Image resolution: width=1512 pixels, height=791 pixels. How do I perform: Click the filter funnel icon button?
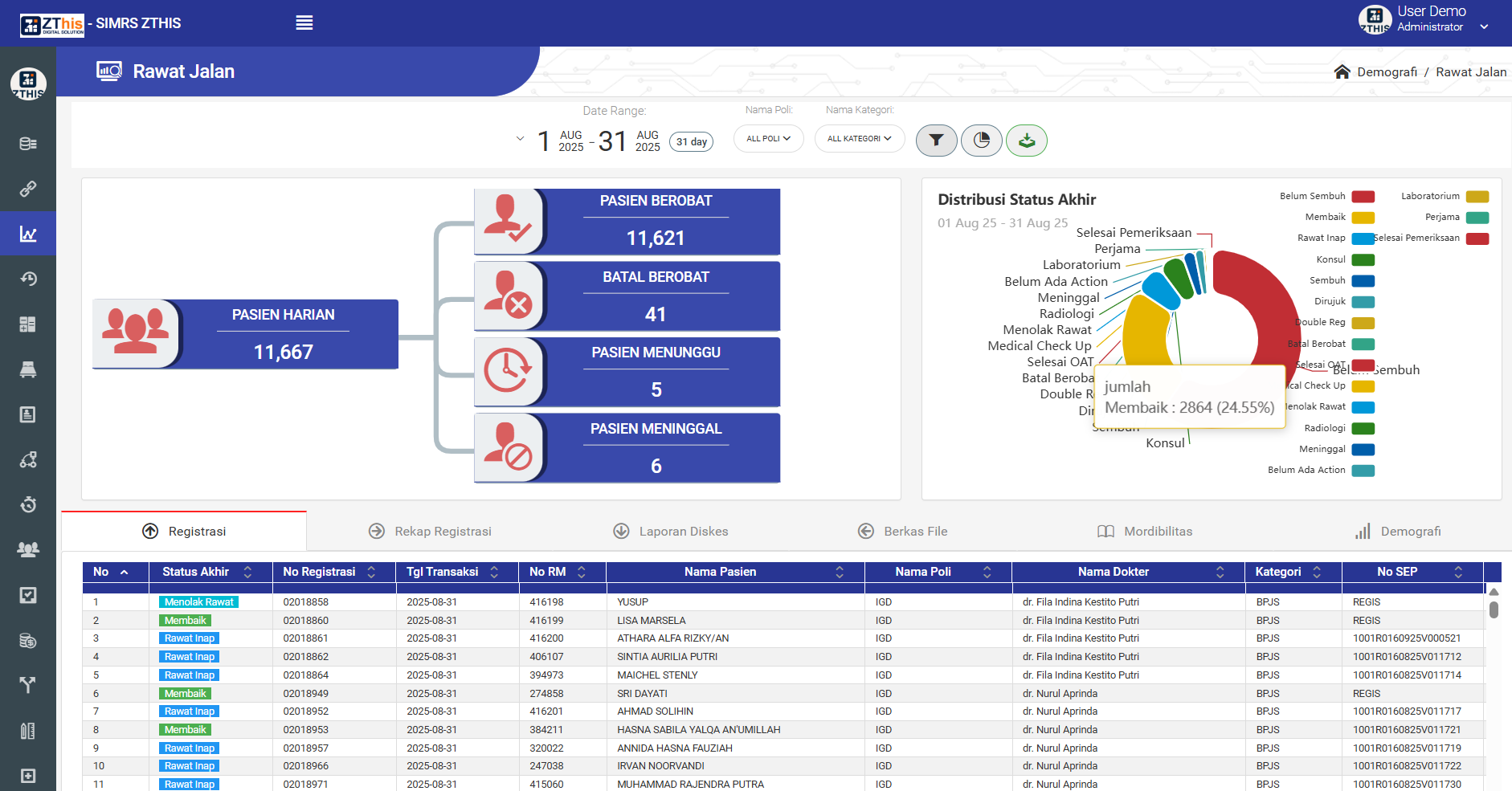[x=936, y=141]
